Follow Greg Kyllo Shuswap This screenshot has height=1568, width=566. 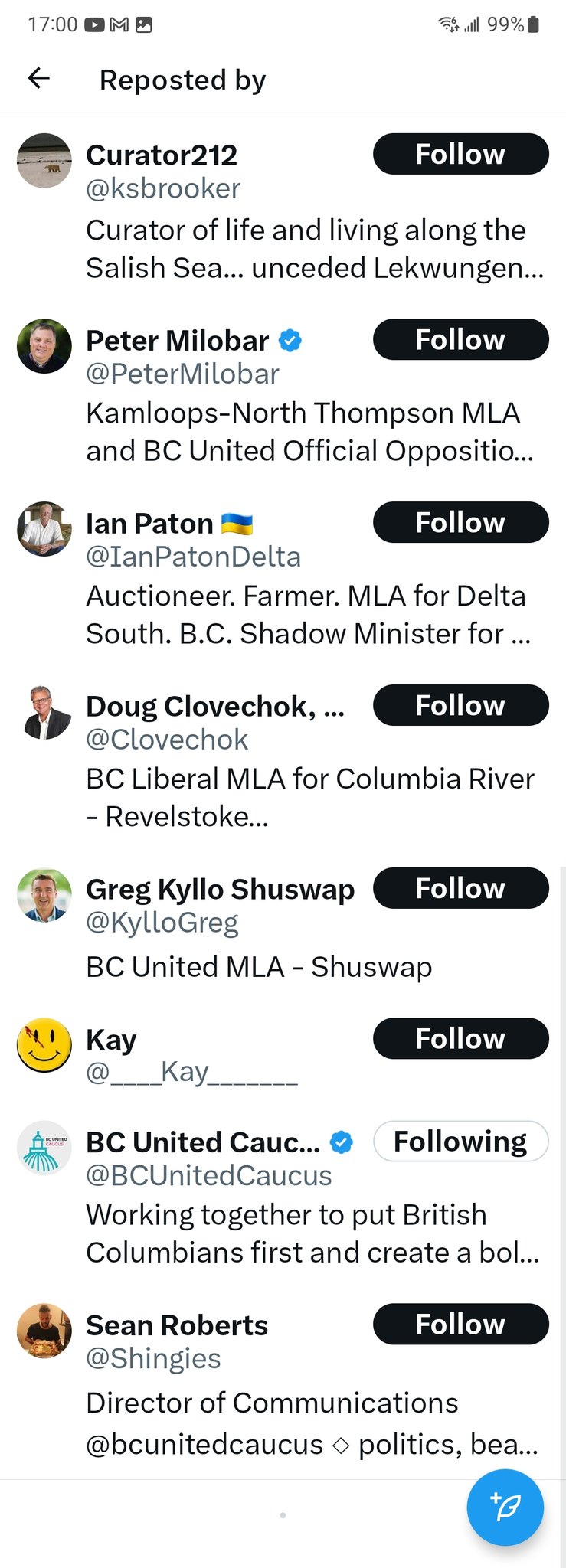(x=460, y=888)
